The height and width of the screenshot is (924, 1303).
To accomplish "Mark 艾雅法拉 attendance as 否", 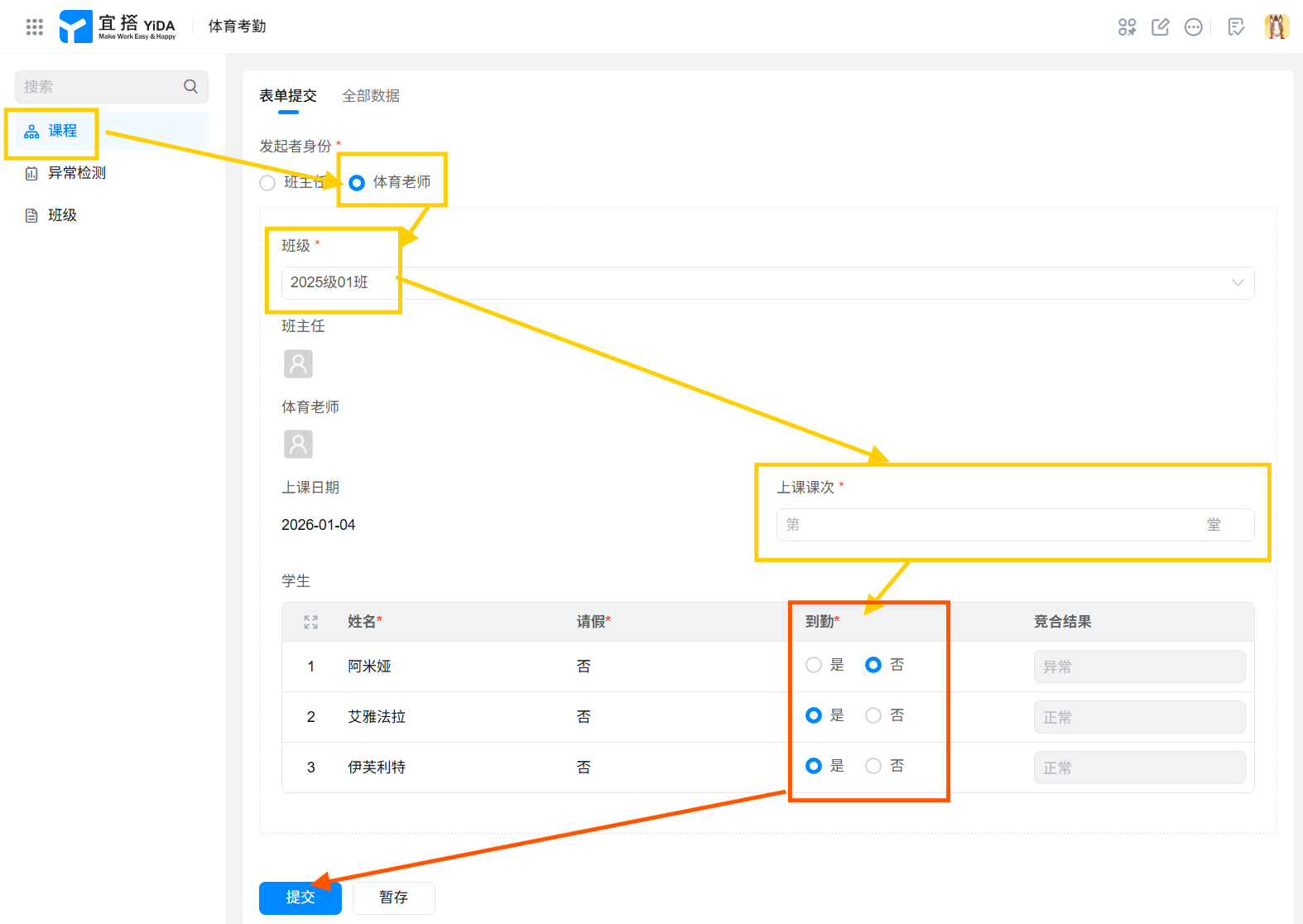I will coord(873,715).
